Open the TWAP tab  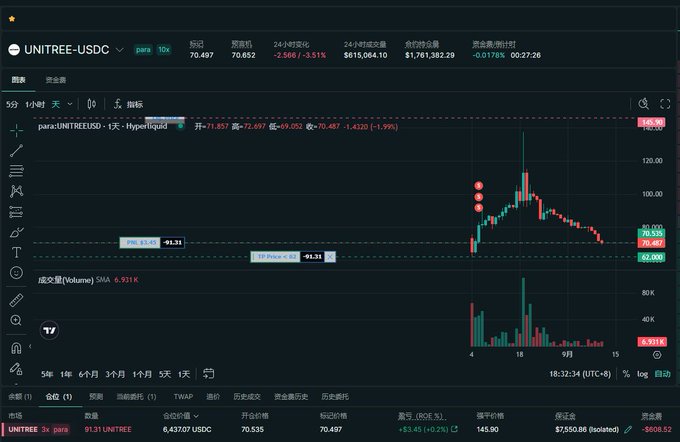(183, 396)
